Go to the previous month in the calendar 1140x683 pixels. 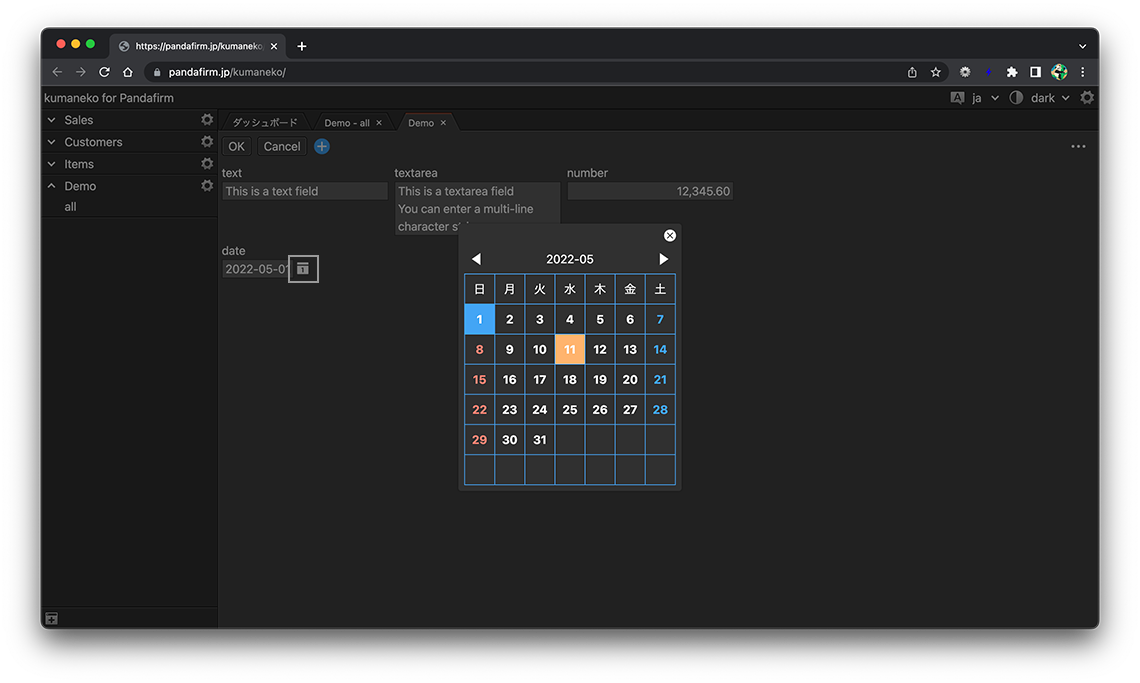[476, 259]
